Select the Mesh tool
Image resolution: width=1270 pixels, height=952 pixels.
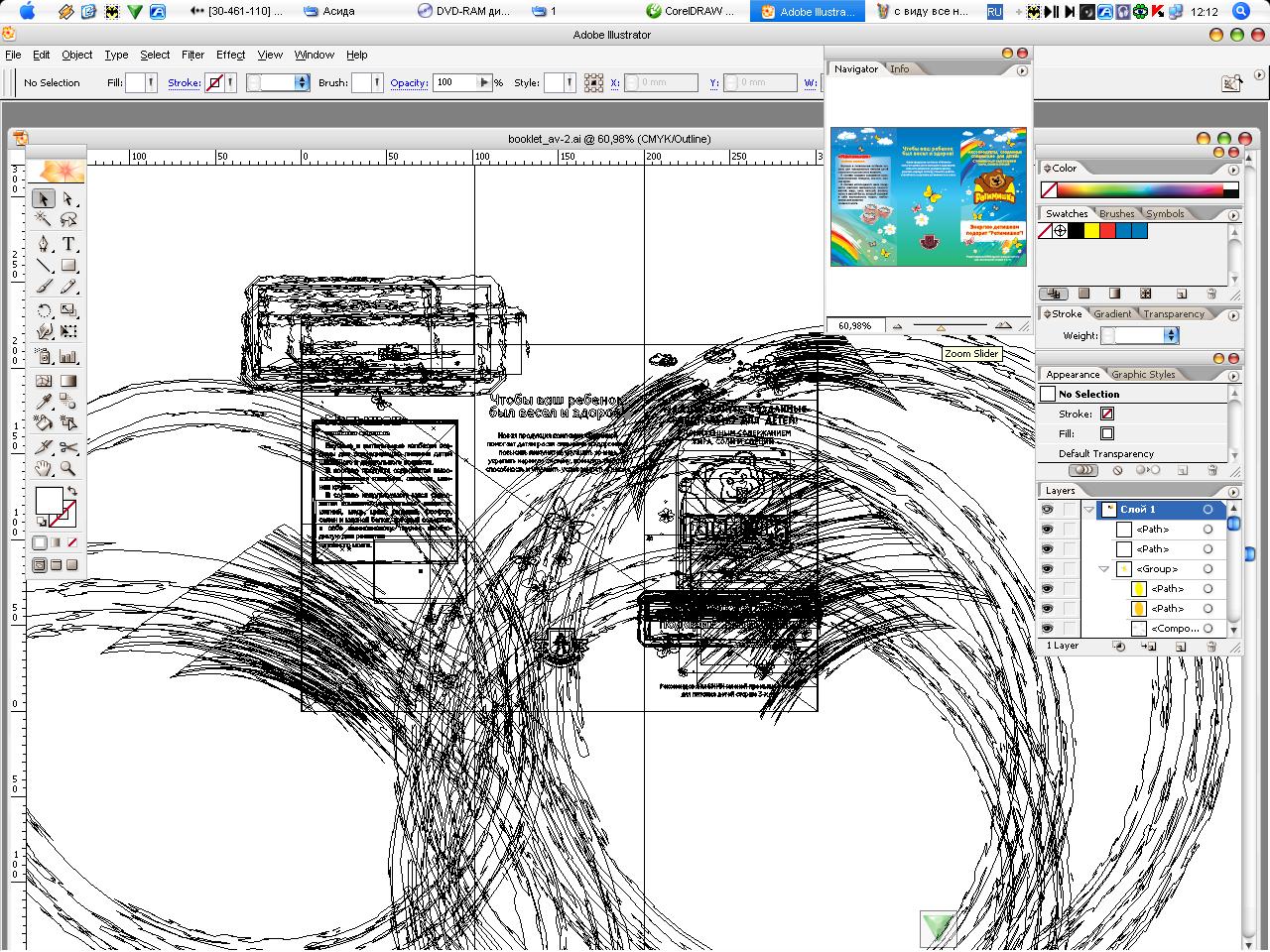[44, 381]
